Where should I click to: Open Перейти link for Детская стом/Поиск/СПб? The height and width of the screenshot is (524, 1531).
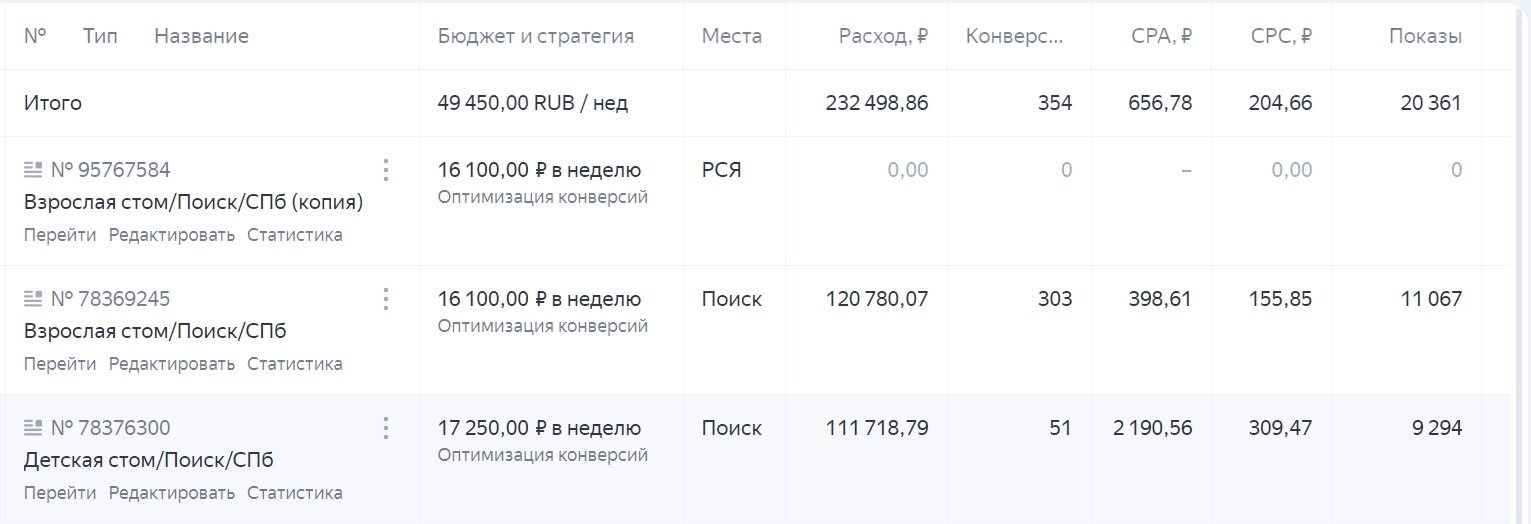coord(60,493)
